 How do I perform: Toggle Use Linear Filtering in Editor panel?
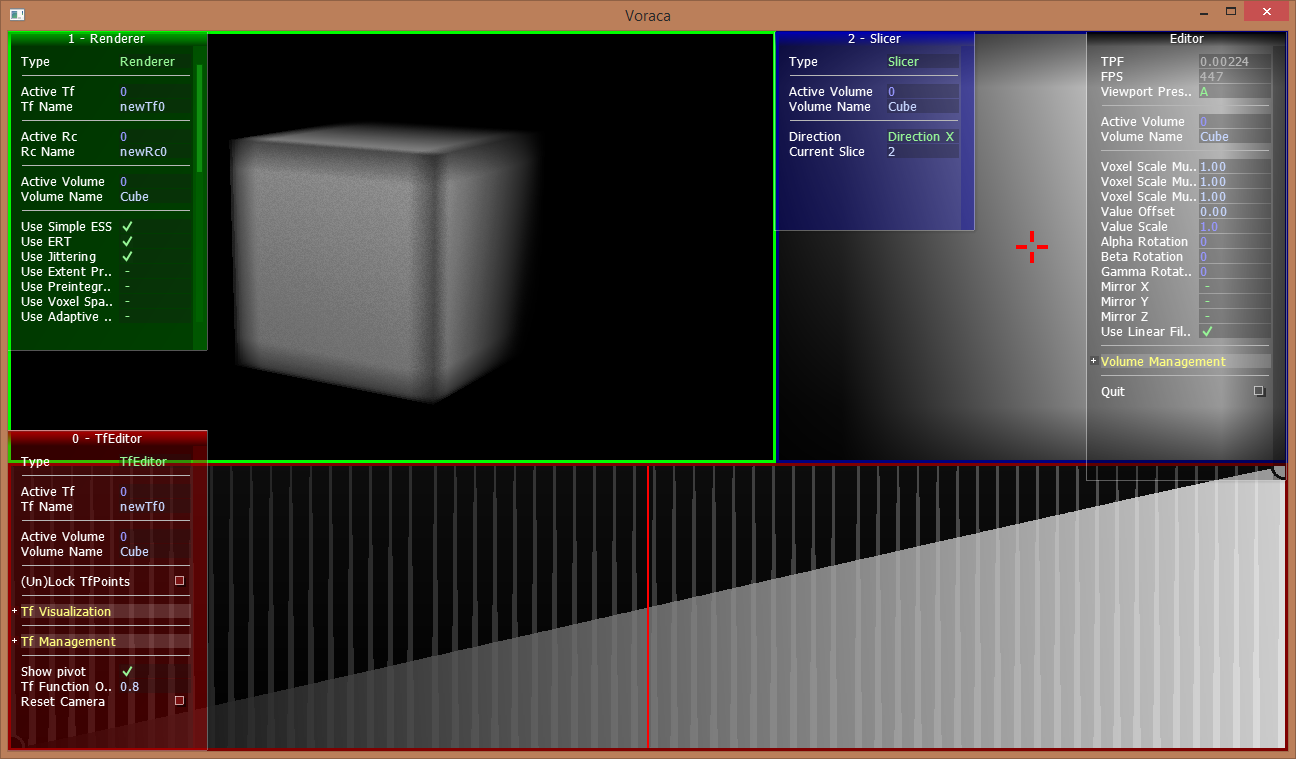(x=1207, y=332)
